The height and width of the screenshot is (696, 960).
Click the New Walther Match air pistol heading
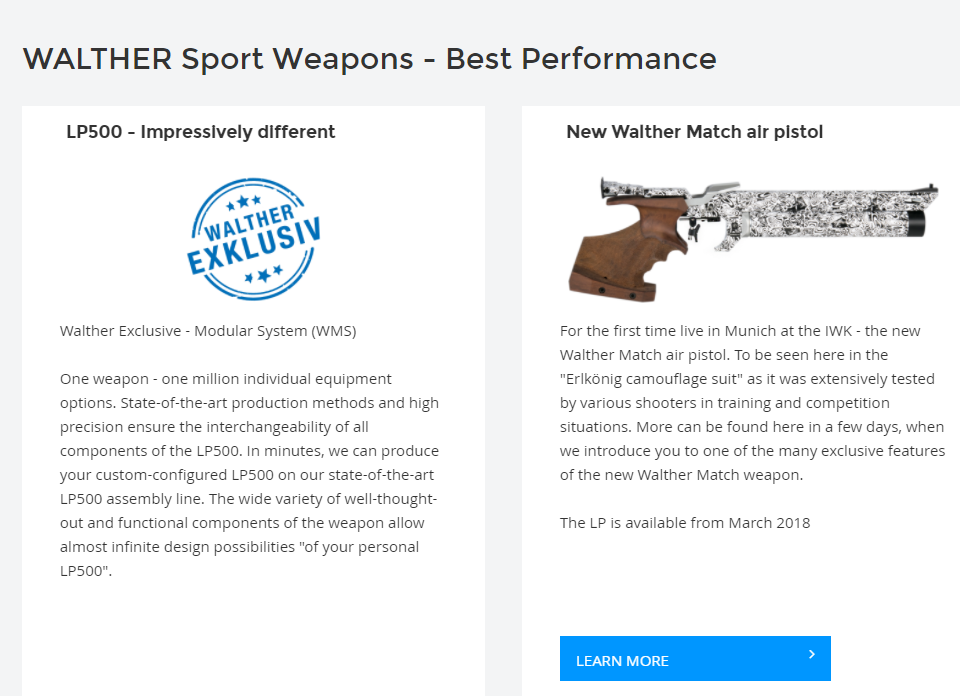[694, 132]
